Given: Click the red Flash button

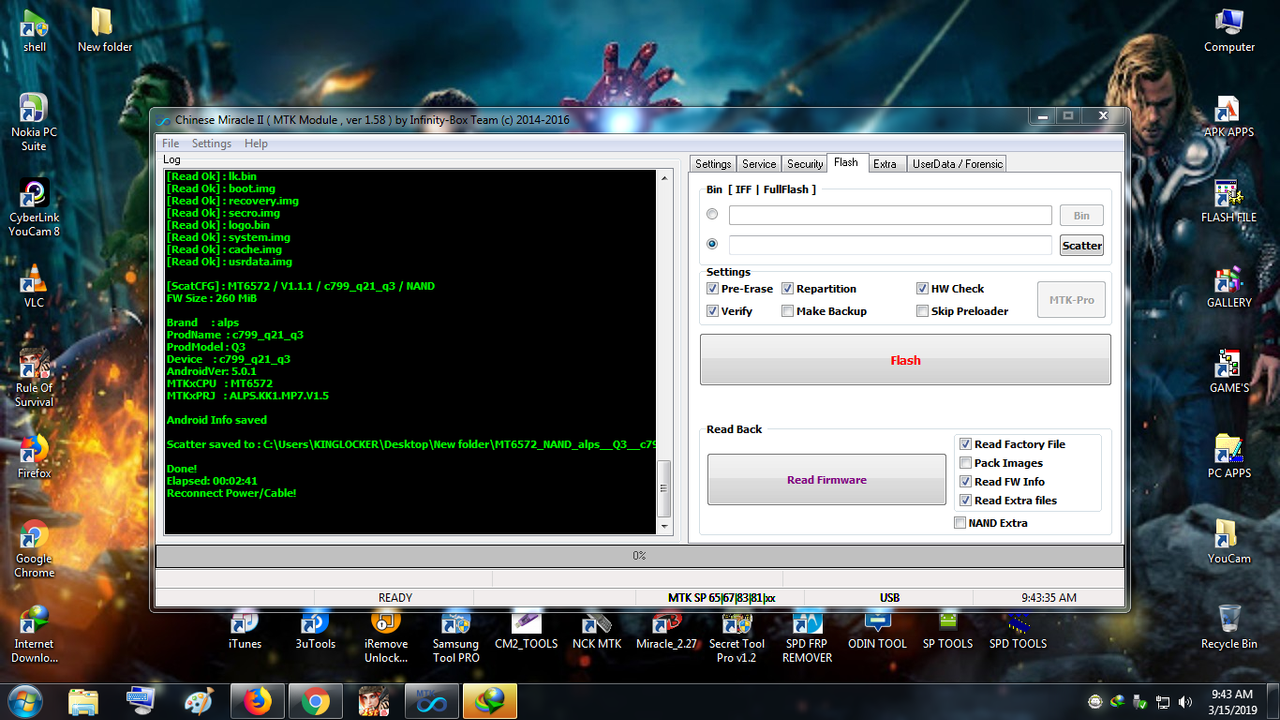Looking at the screenshot, I should 905,360.
